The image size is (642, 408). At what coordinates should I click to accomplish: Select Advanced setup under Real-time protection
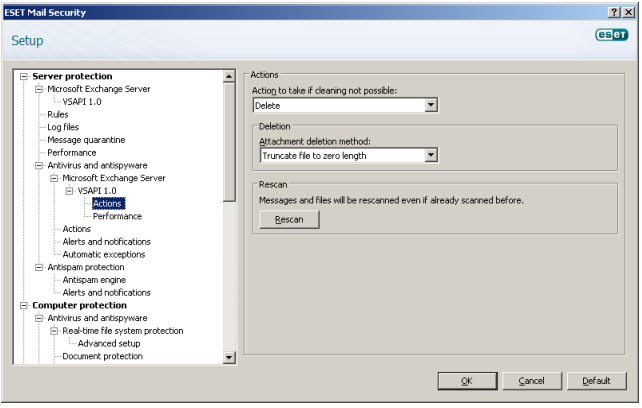coord(109,344)
